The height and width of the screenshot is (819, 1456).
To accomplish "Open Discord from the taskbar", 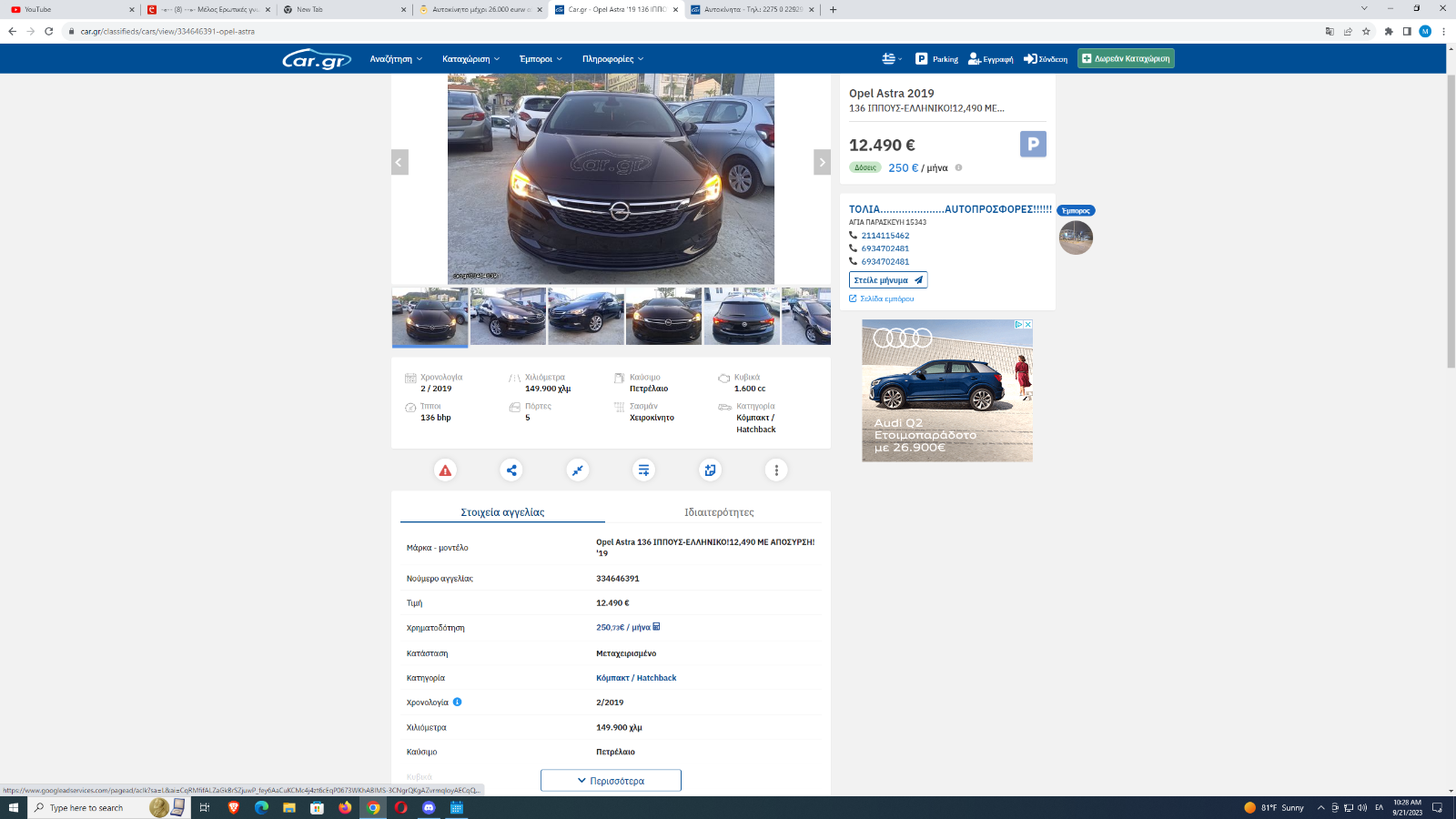I will click(x=429, y=807).
